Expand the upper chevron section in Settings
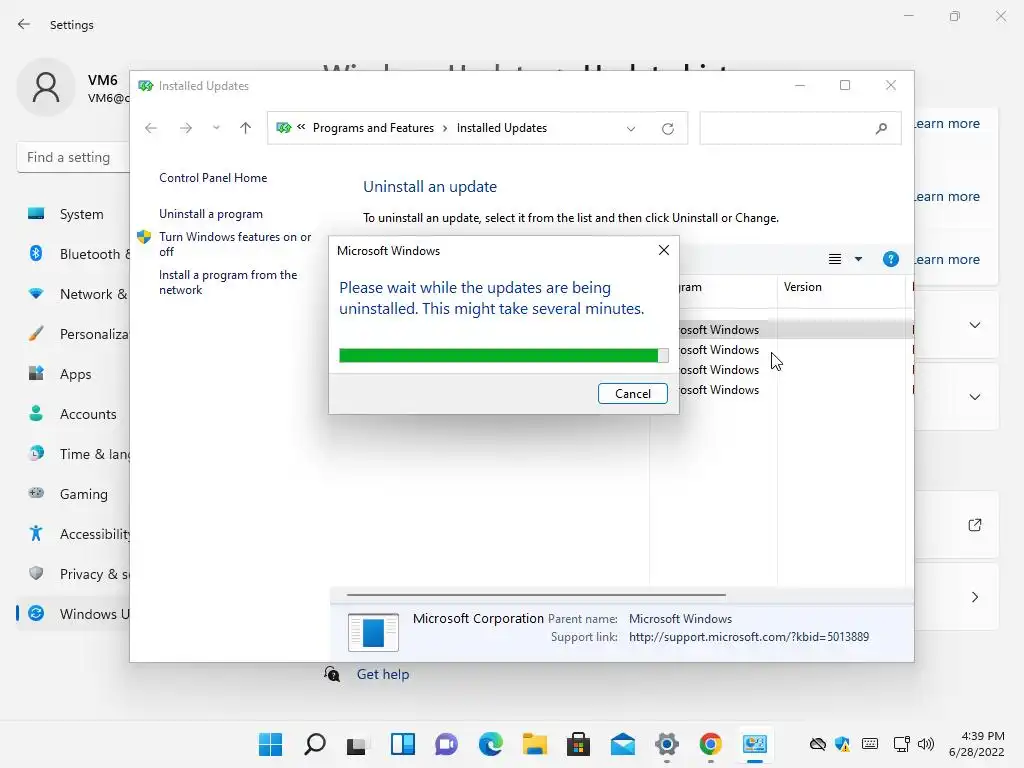1024x768 pixels. tap(974, 325)
